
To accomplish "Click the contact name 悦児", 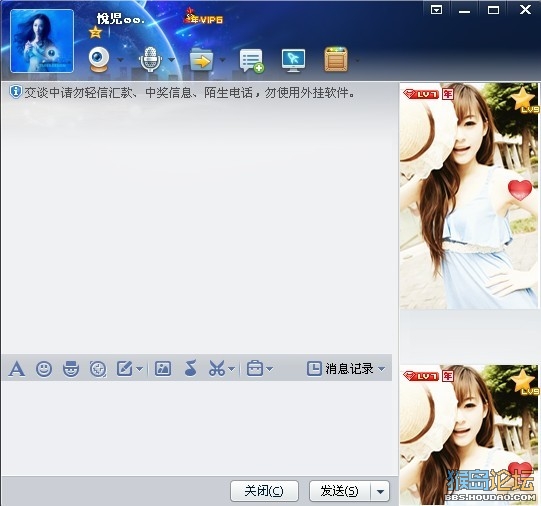I will pos(120,19).
